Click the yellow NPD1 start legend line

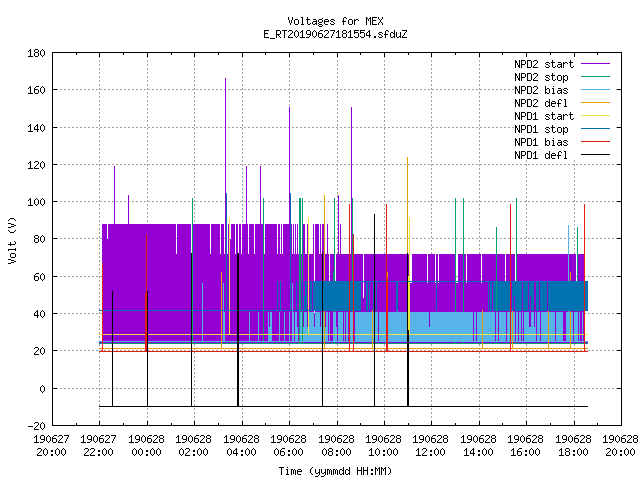click(x=596, y=116)
